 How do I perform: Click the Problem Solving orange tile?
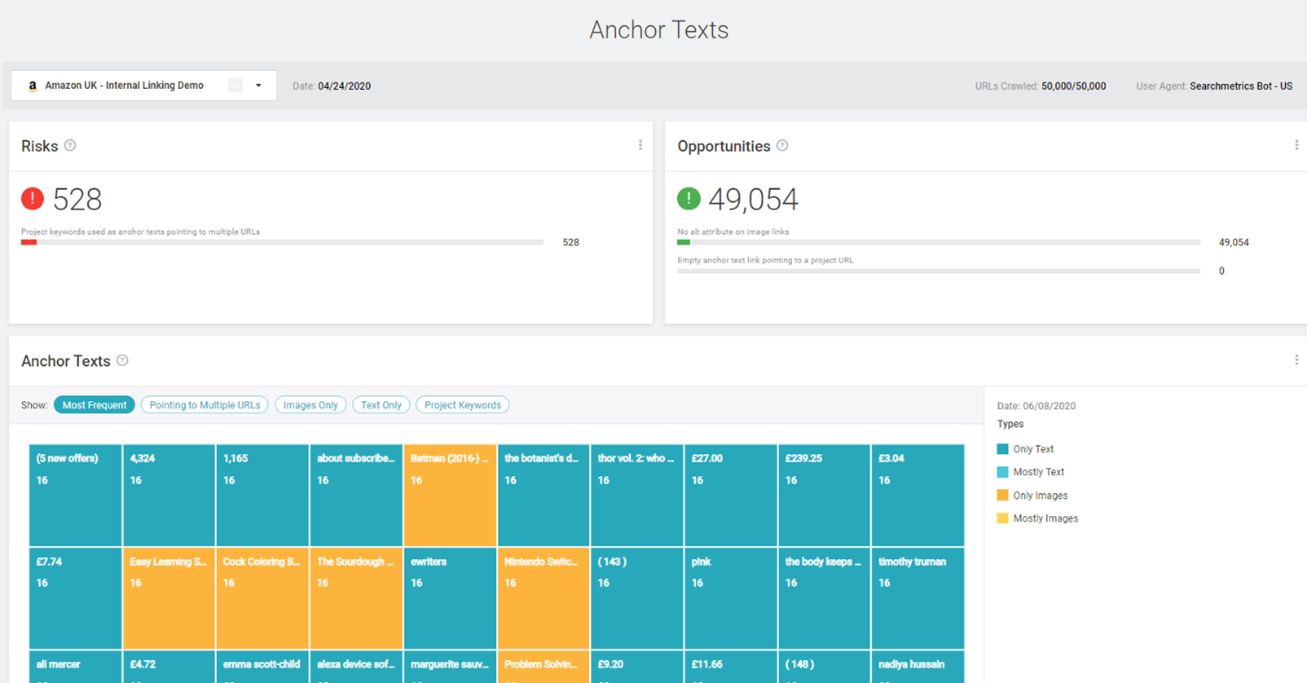tap(543, 667)
